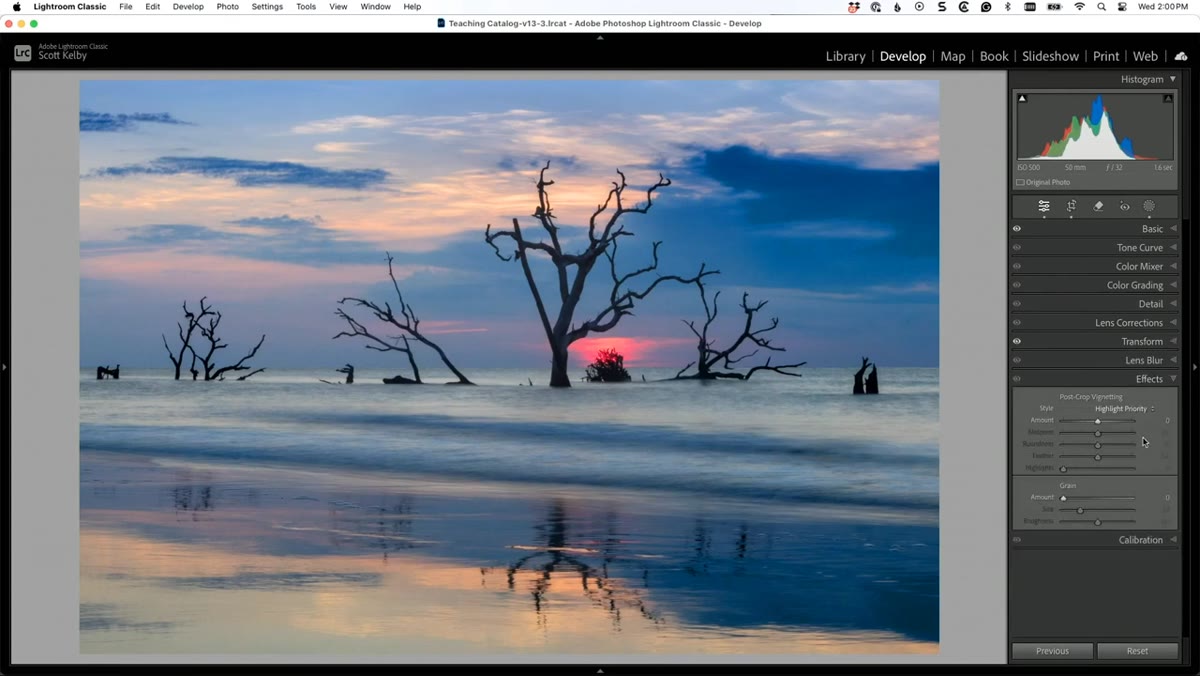This screenshot has height=676, width=1200.
Task: Open the Photo menu
Action: (x=228, y=7)
